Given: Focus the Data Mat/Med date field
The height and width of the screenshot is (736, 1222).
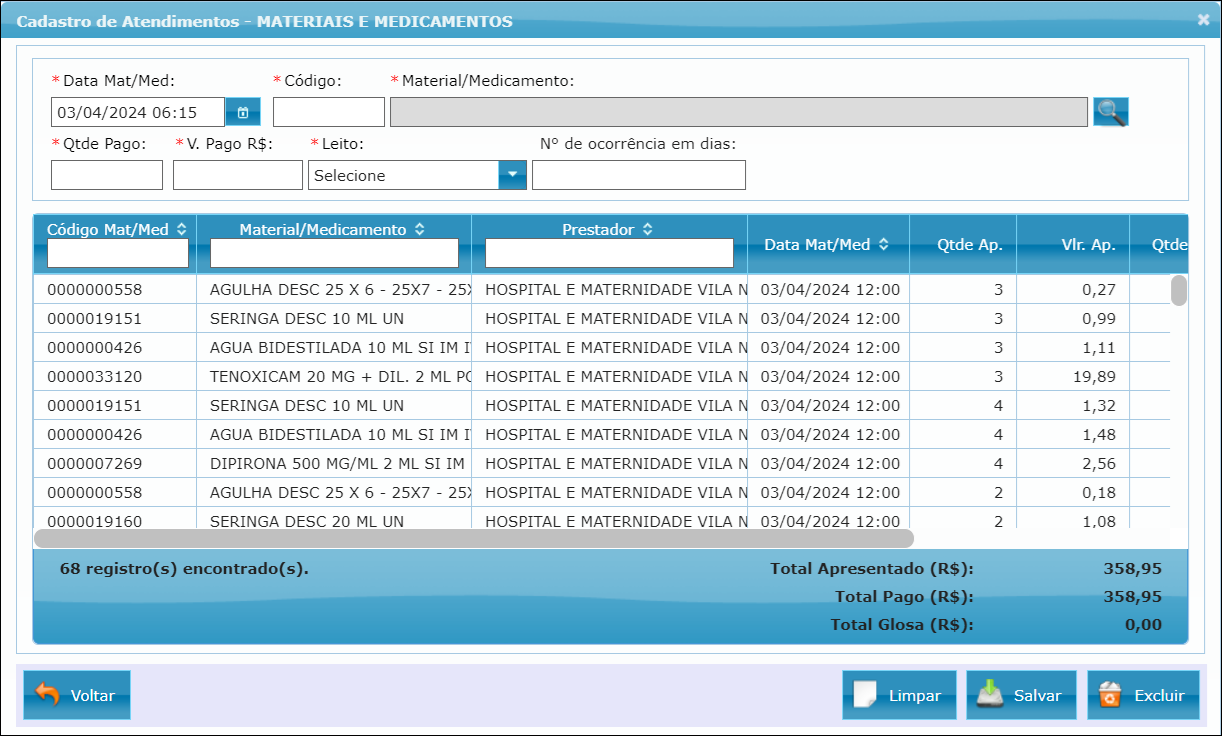Looking at the screenshot, I should pos(138,112).
